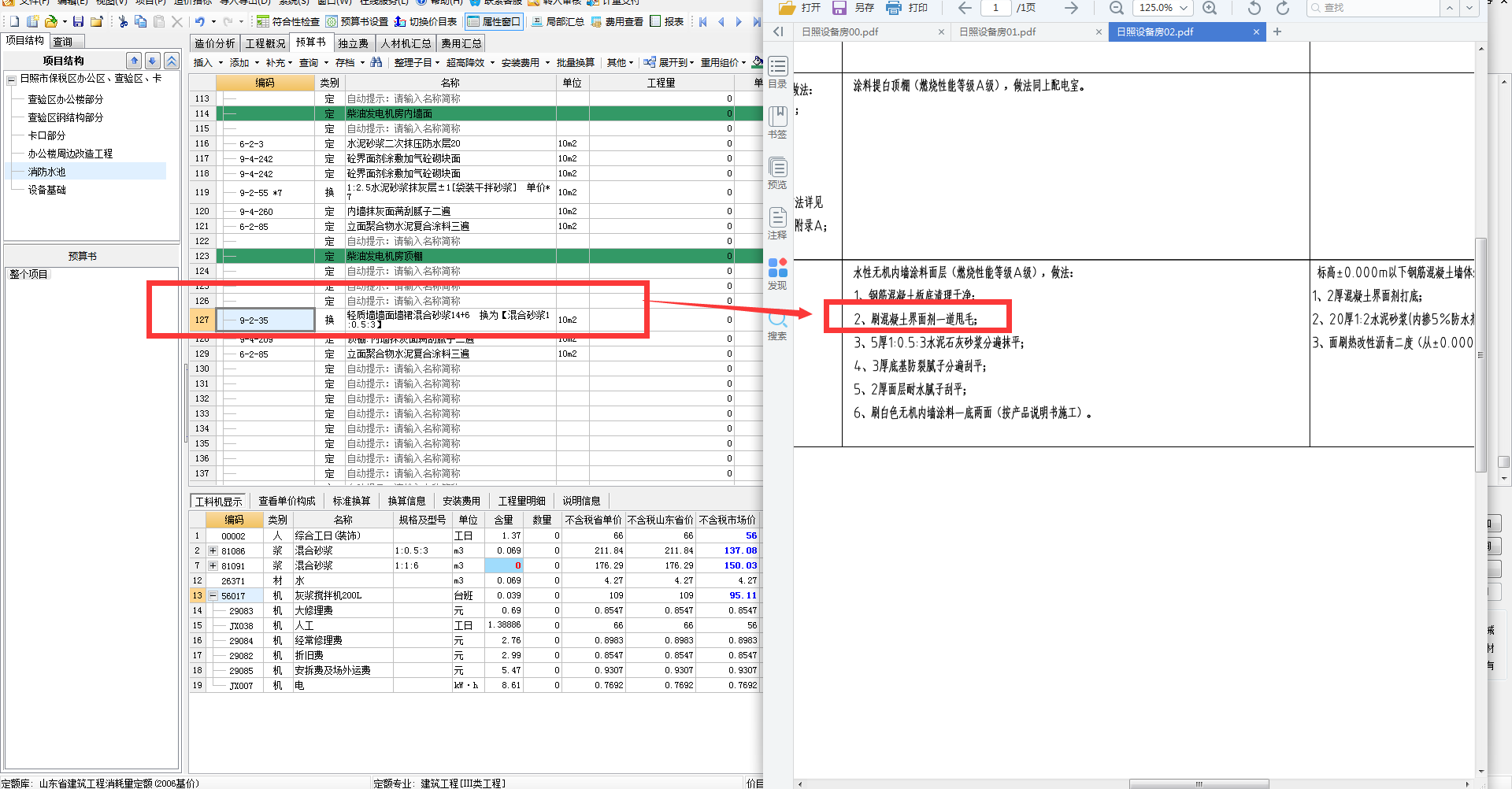Open the 整理子目 dropdown
The image size is (1512, 789).
(417, 63)
